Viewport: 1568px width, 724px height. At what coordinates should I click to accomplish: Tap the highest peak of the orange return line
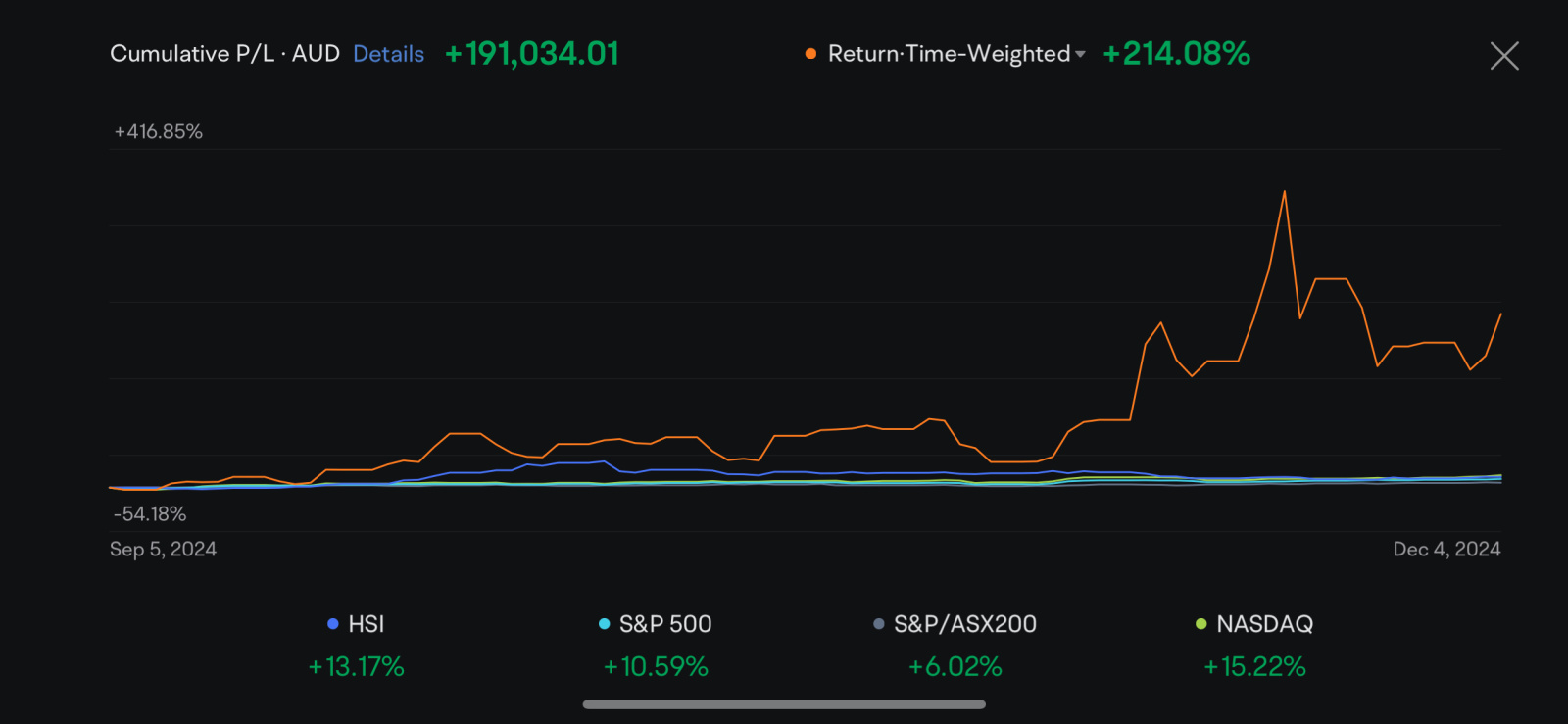[x=1284, y=192]
